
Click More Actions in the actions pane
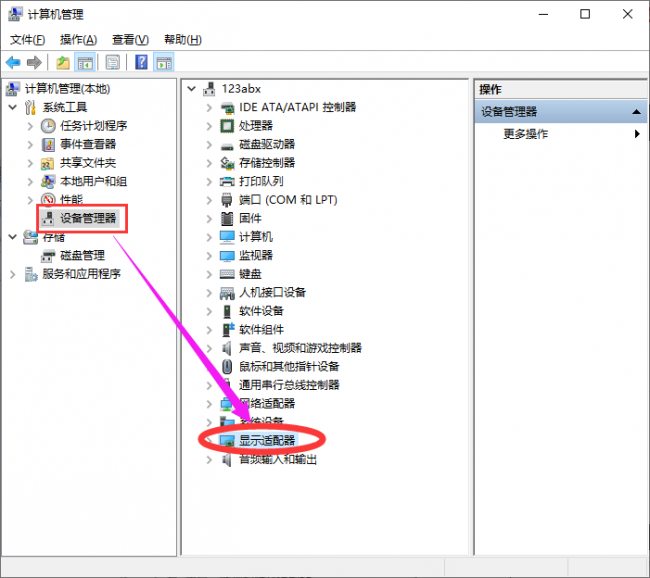(x=526, y=134)
